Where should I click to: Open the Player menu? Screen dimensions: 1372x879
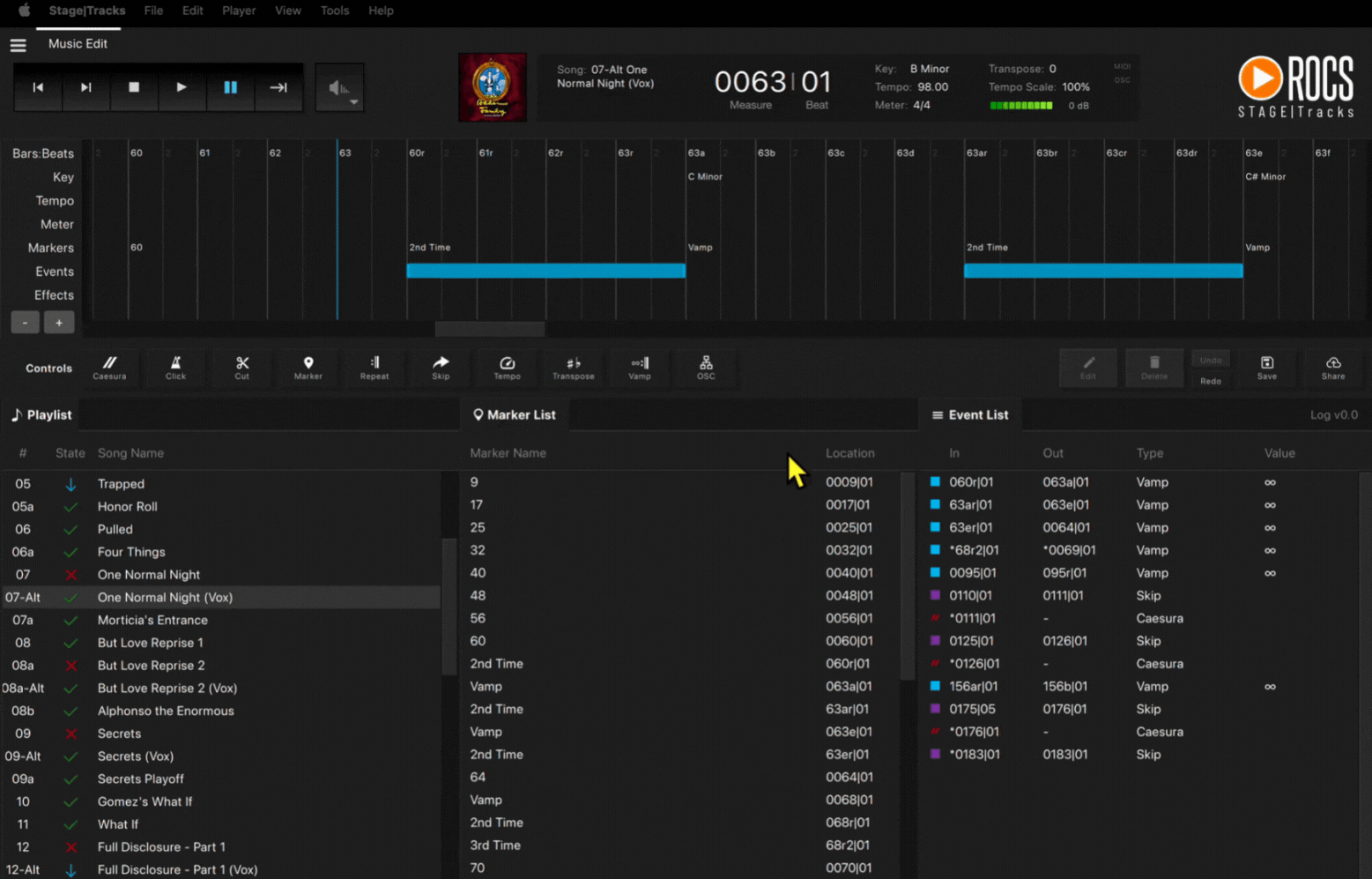[239, 11]
